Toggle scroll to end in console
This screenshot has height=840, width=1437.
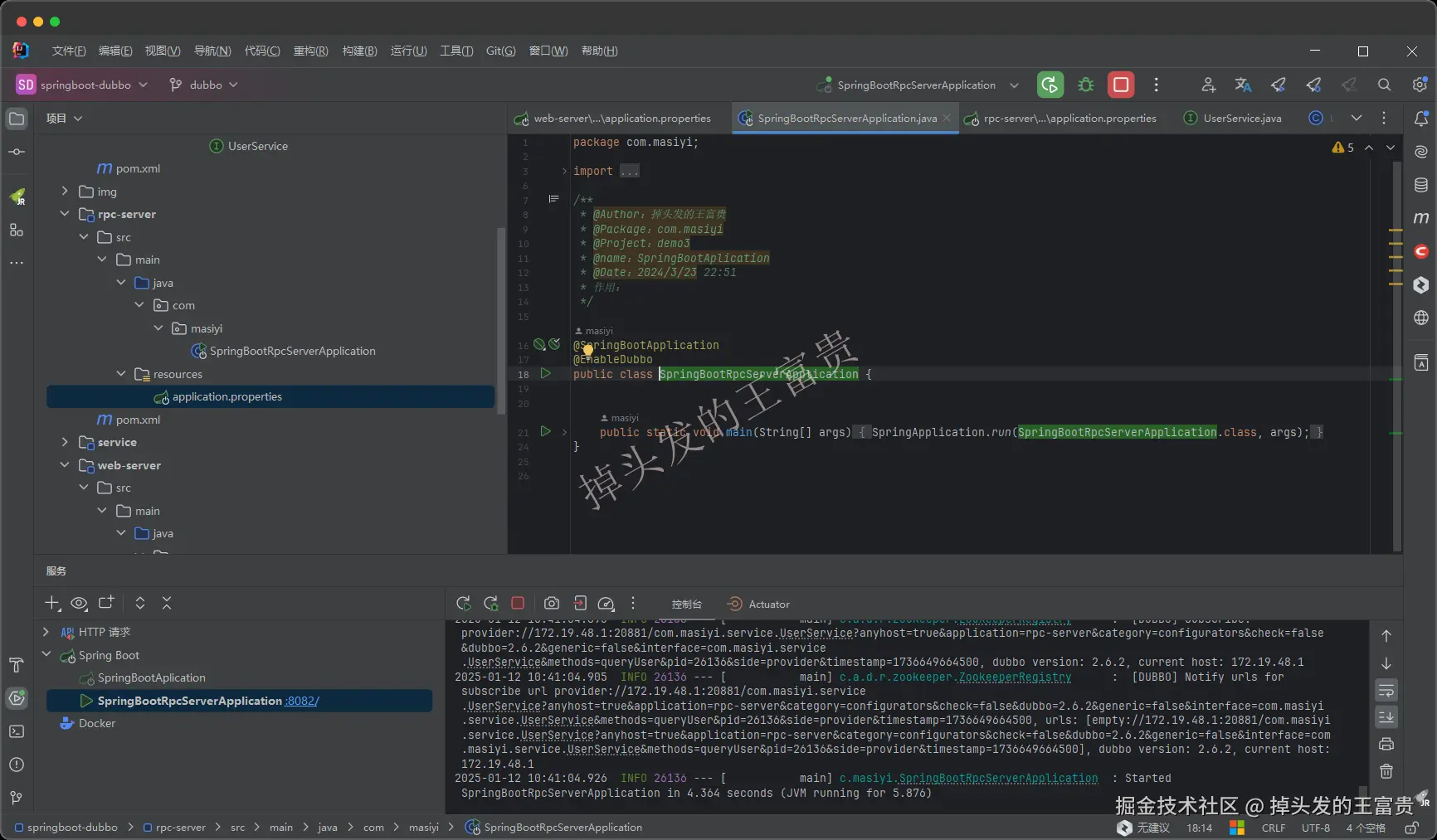coord(1386,717)
